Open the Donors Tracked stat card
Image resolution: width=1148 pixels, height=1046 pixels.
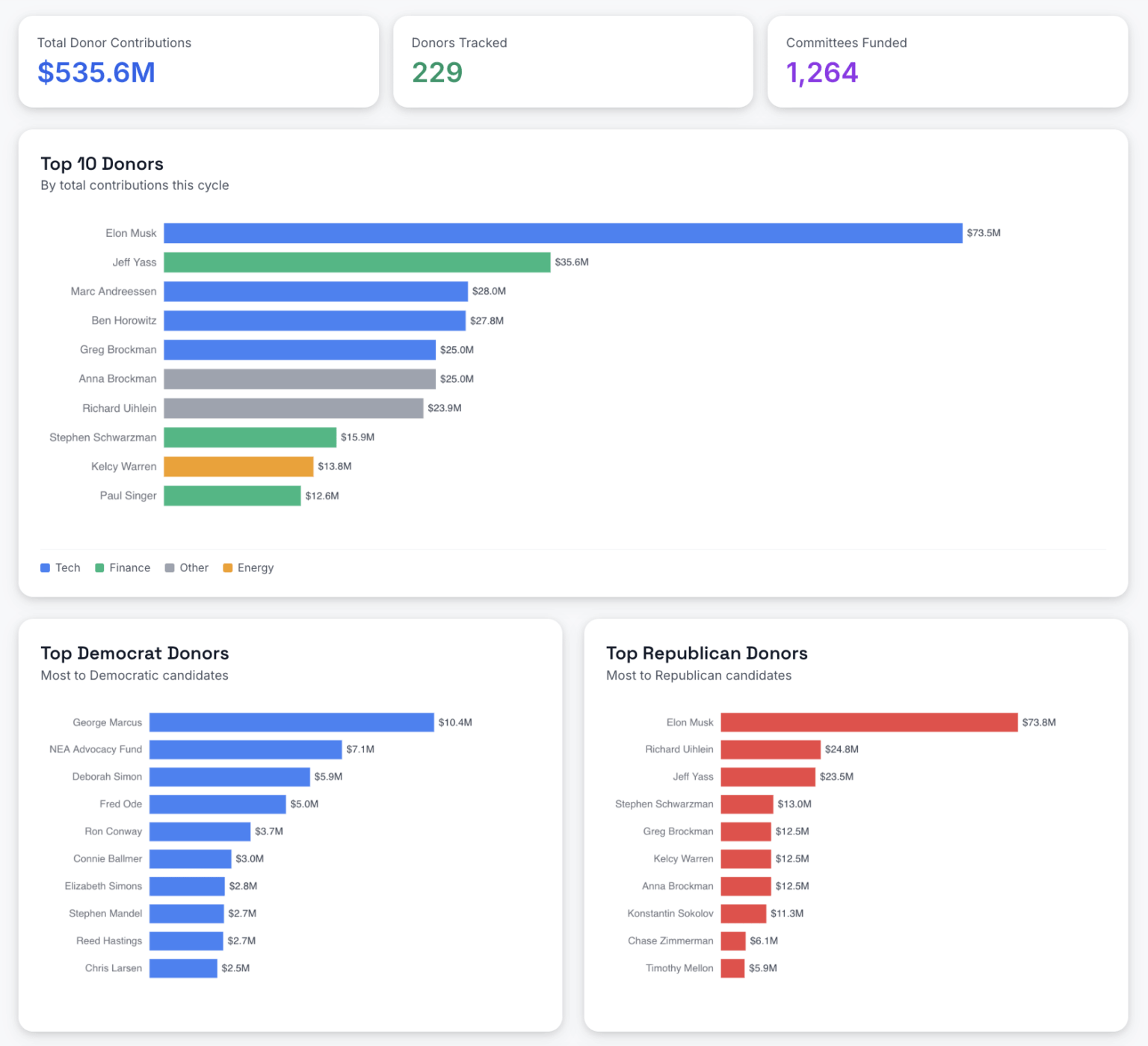(x=573, y=61)
